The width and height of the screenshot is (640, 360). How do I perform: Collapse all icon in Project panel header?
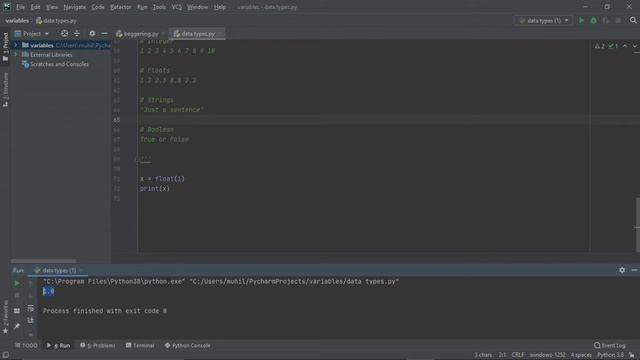coord(77,33)
